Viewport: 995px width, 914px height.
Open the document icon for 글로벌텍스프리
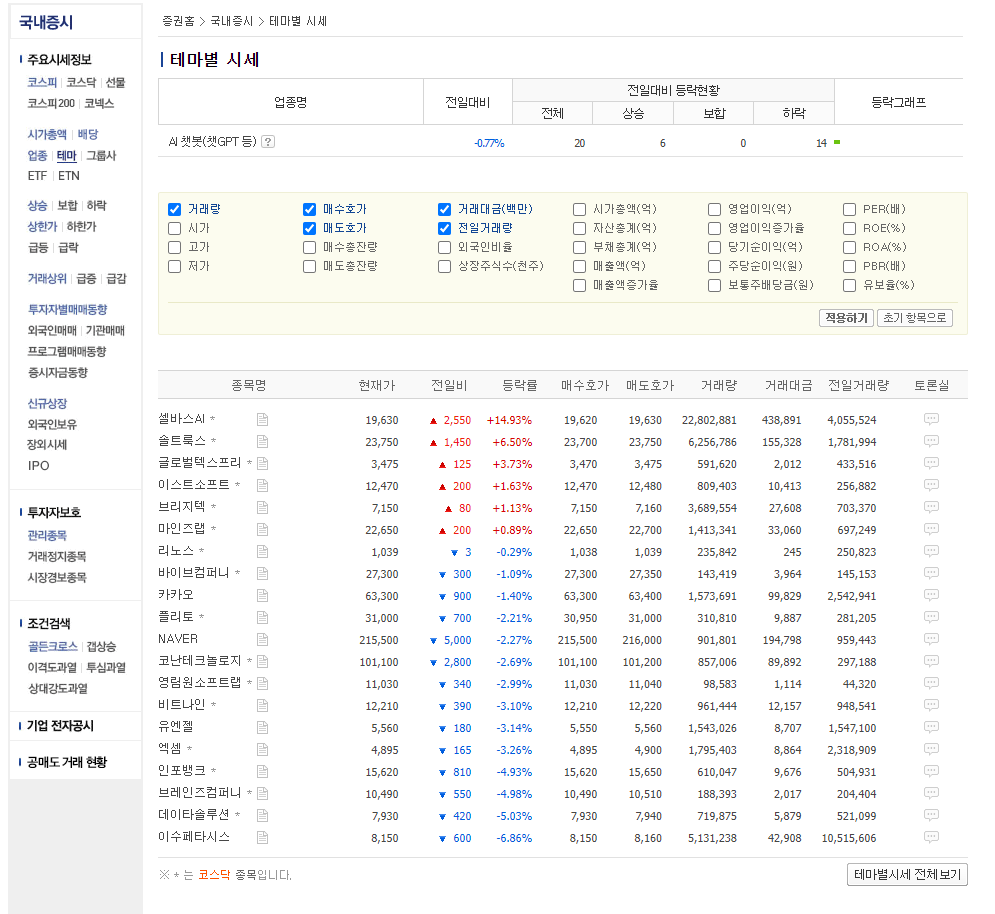(263, 463)
